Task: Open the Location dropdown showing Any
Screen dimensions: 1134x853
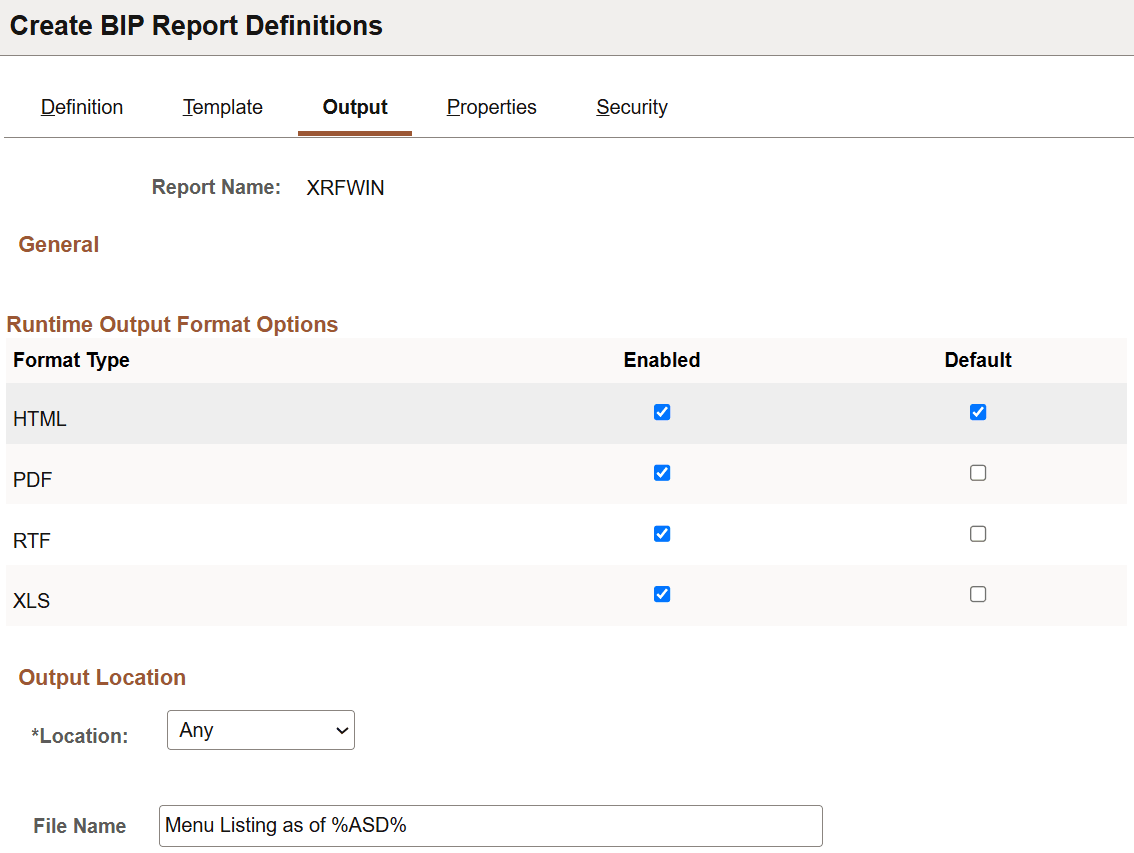Action: tap(260, 730)
